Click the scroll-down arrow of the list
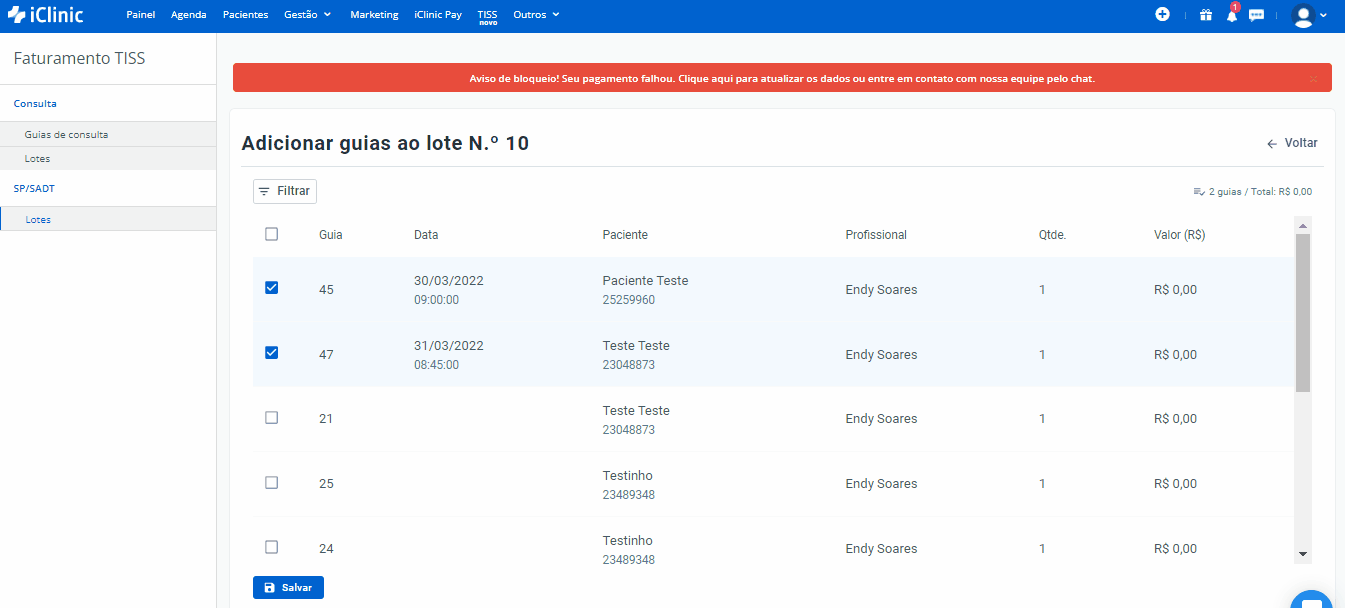 (x=1302, y=553)
